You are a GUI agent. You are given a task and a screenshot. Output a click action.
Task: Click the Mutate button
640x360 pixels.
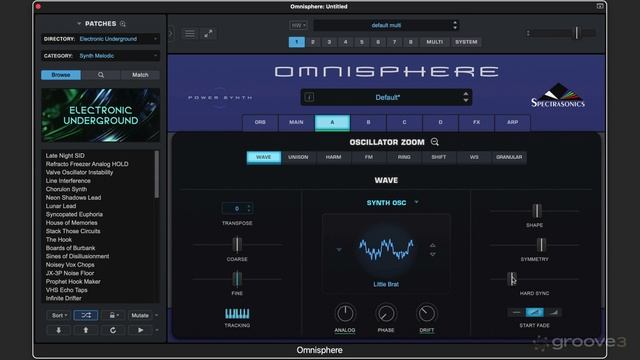coord(140,315)
